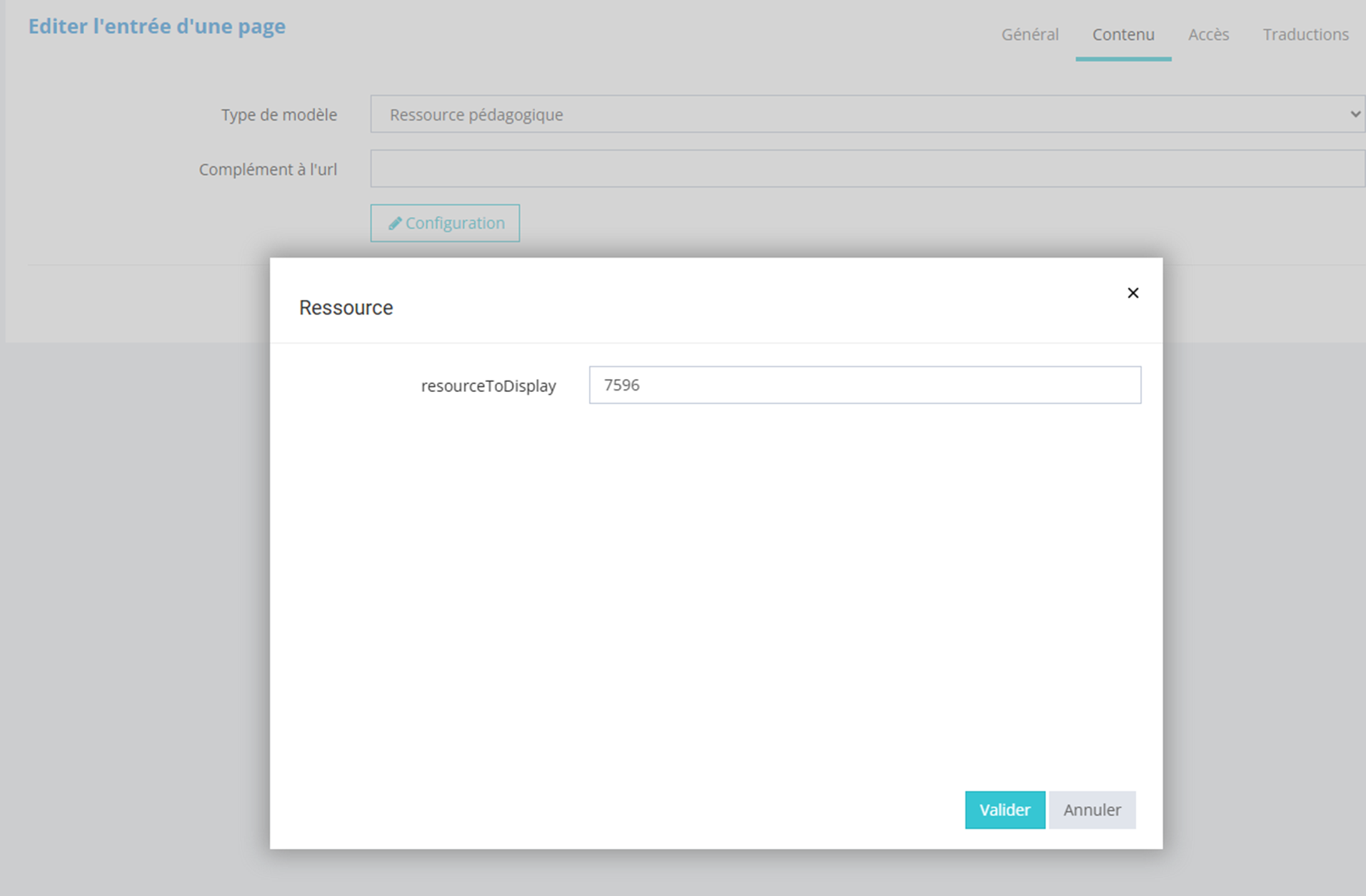
Task: Click the pencil icon on the Configuration button
Action: point(394,223)
